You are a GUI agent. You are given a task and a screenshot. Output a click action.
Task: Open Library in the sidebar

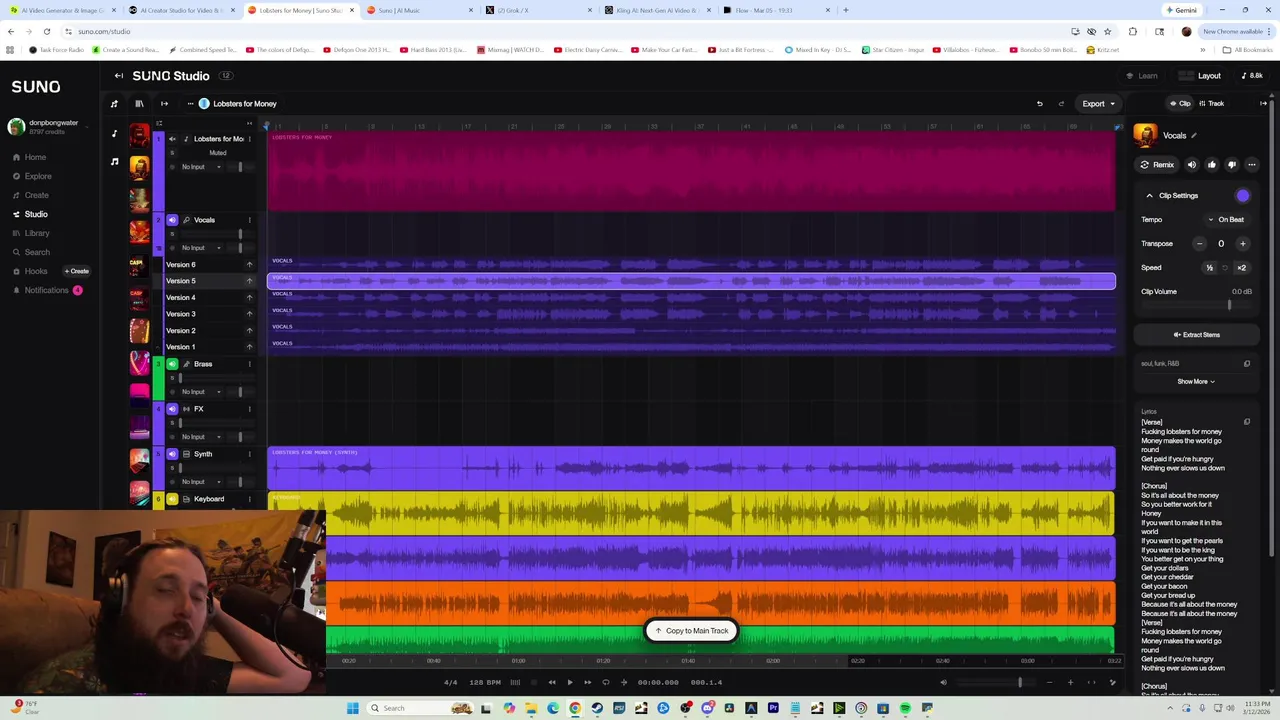tap(31, 233)
